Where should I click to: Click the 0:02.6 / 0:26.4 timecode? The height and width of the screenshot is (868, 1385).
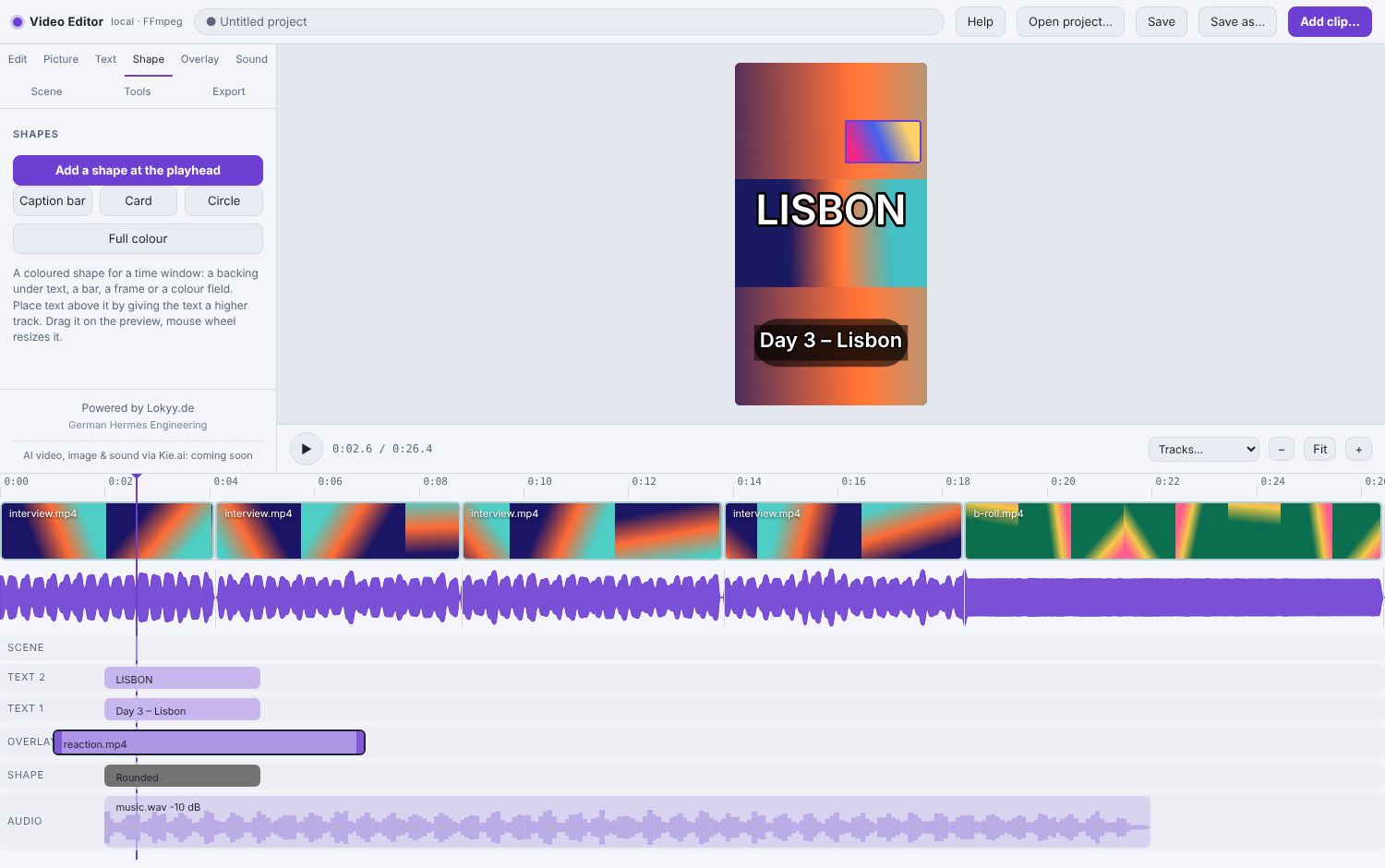click(x=382, y=450)
